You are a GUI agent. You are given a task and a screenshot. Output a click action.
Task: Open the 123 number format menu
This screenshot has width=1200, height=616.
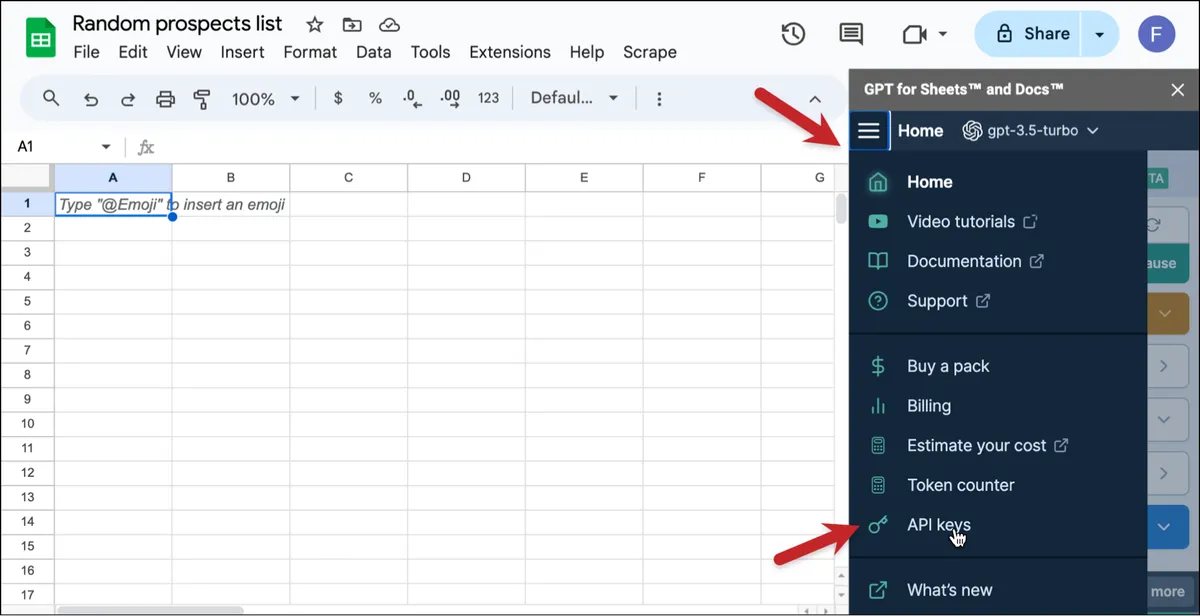[x=488, y=98]
